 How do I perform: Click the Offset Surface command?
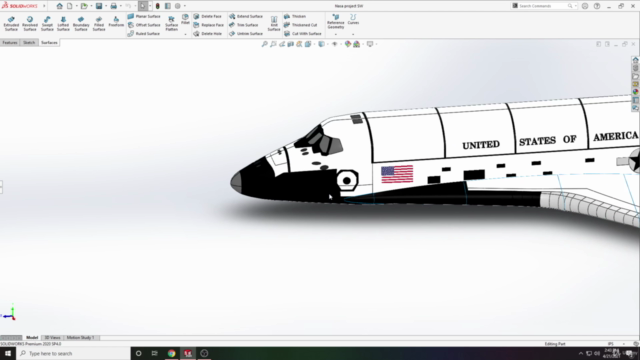coord(144,25)
